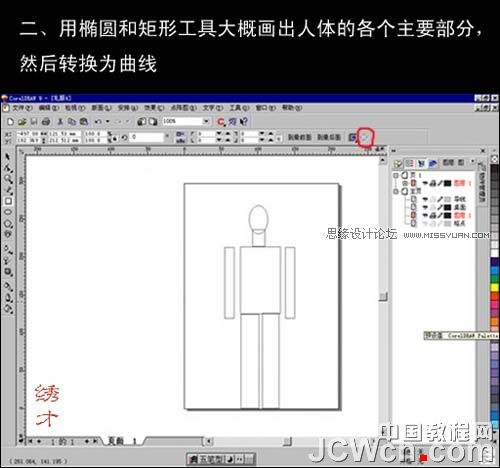The image size is (500, 468).
Task: Click the Undo arrow icon
Action: click(98, 122)
